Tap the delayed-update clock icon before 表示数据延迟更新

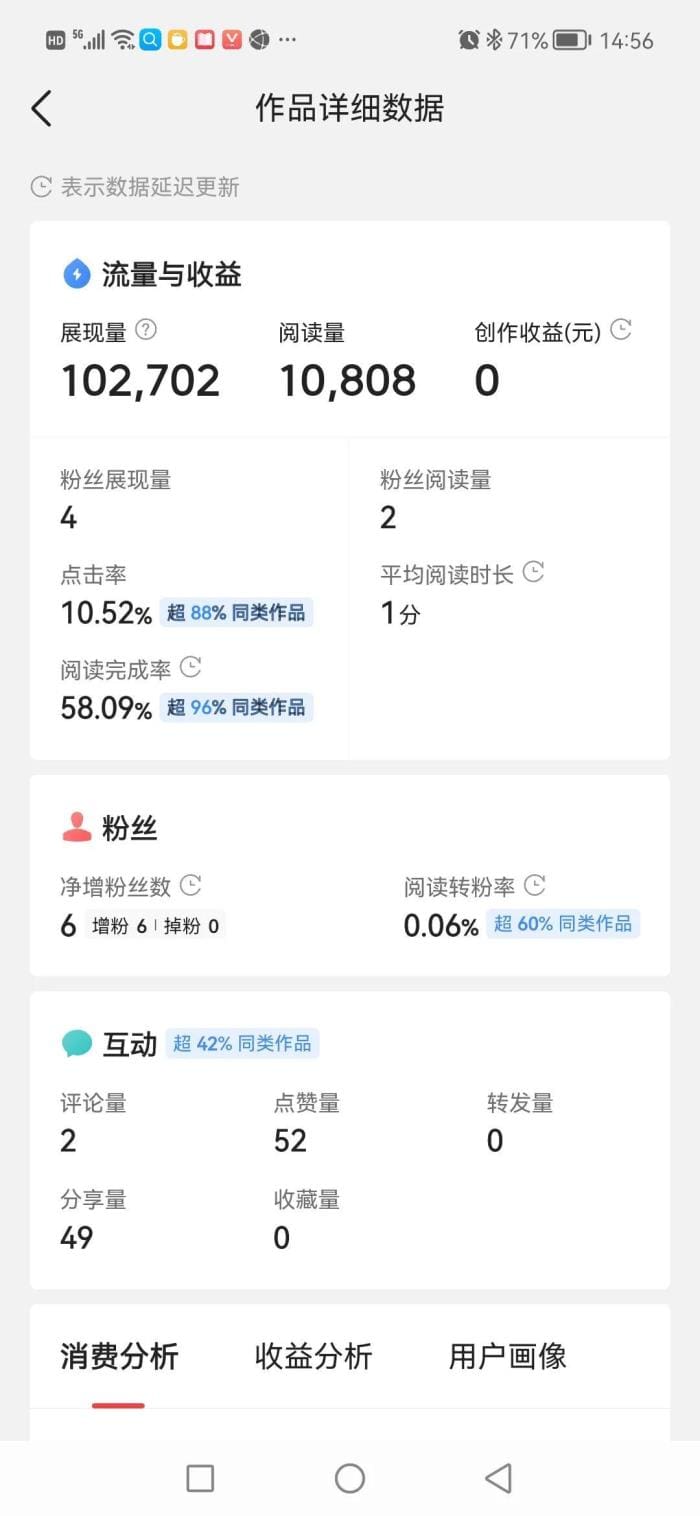point(40,186)
